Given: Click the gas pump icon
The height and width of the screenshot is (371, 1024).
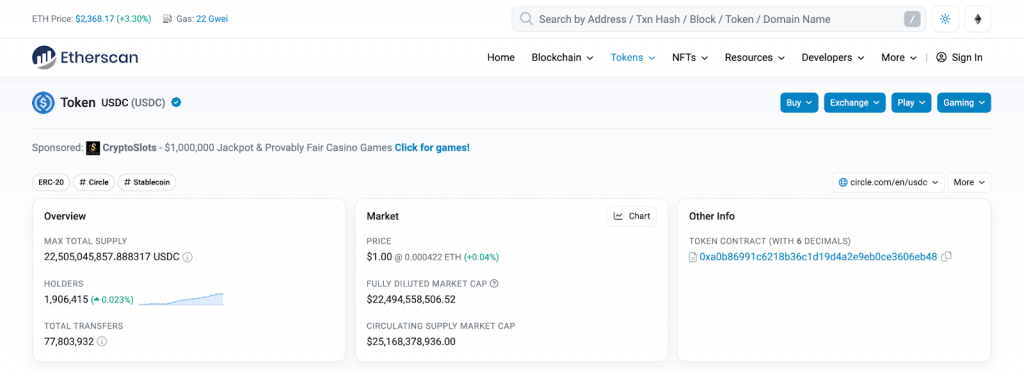Looking at the screenshot, I should [168, 19].
